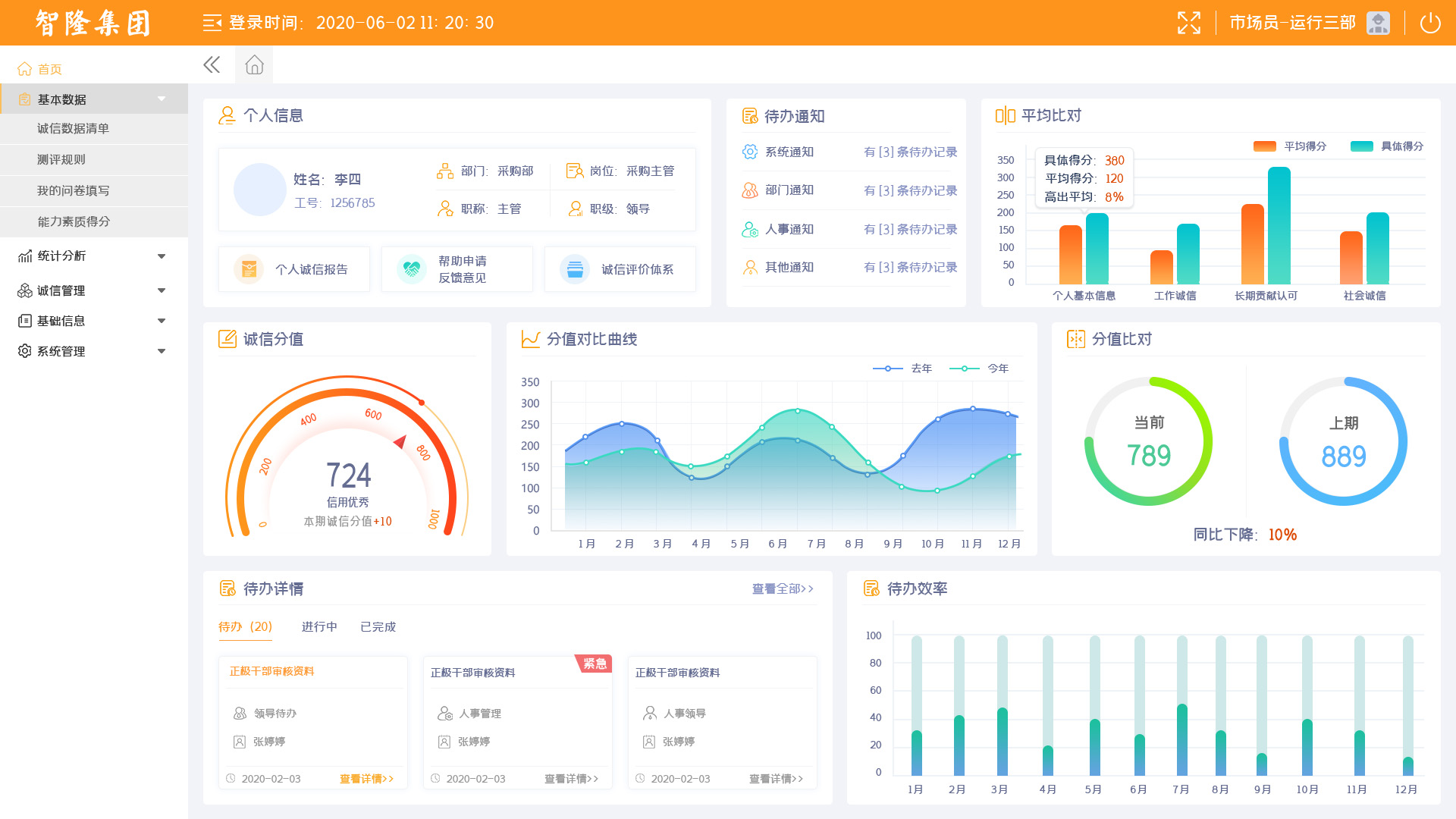Open 个人诚信报告 icon card
Screen dimensions: 1456x819
tap(294, 269)
